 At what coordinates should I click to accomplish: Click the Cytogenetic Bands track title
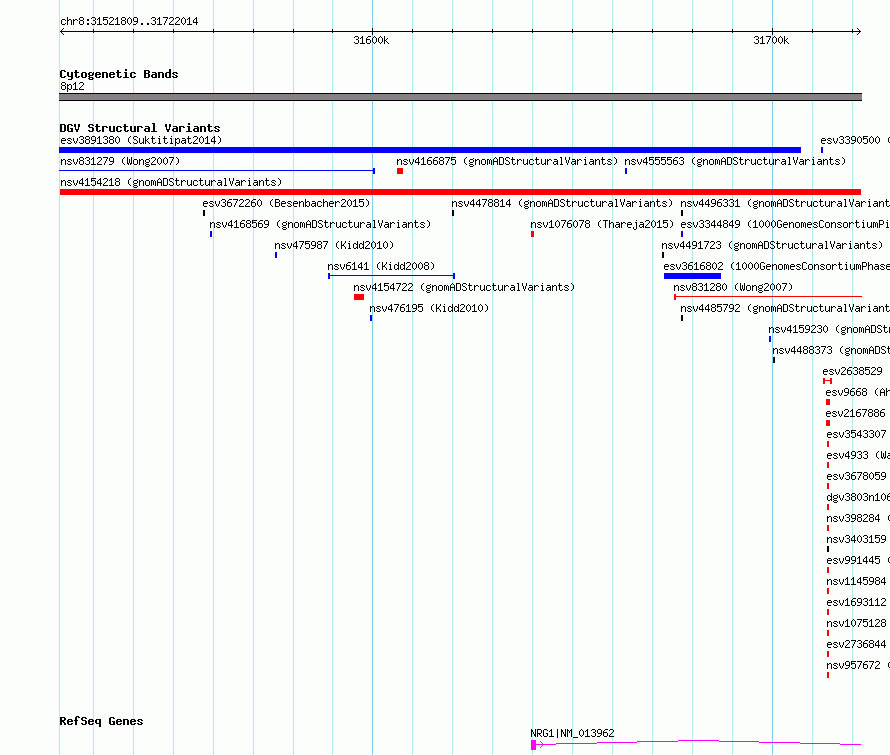119,74
